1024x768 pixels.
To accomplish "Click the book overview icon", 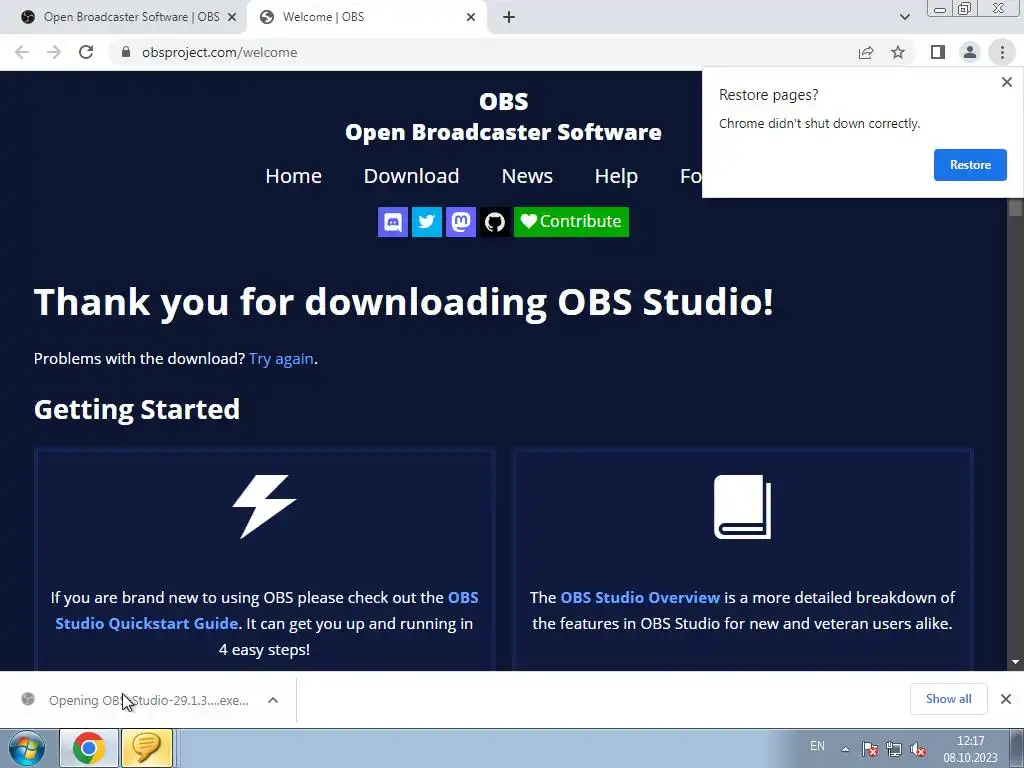I will point(743,507).
